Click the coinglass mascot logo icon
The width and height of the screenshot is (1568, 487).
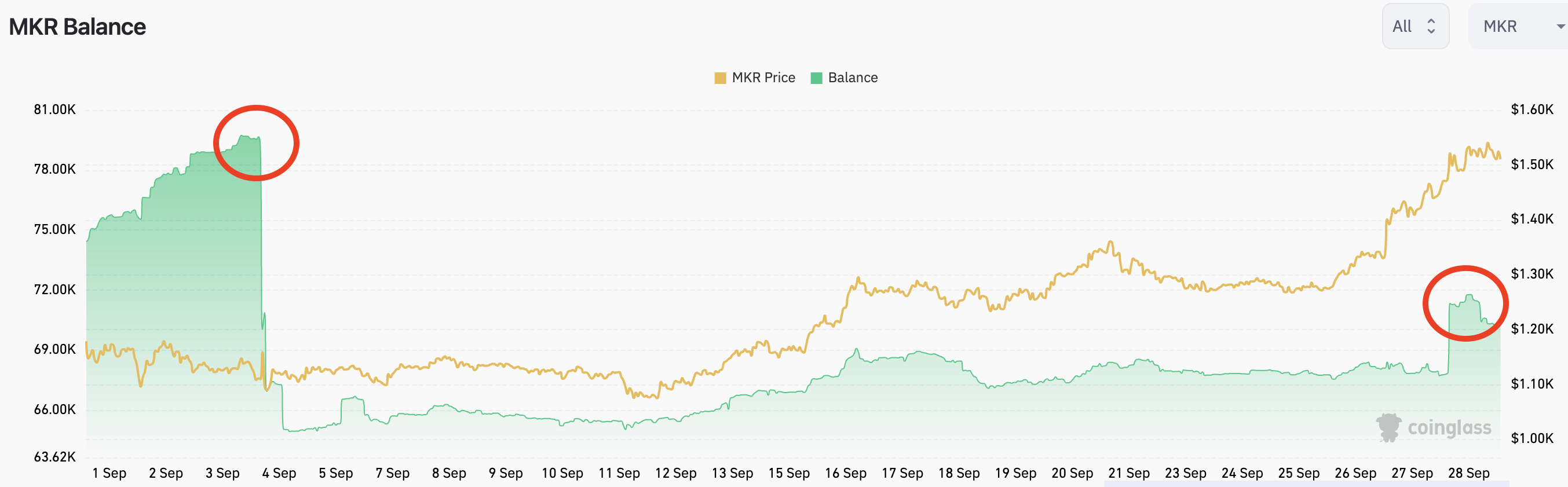click(x=1388, y=427)
